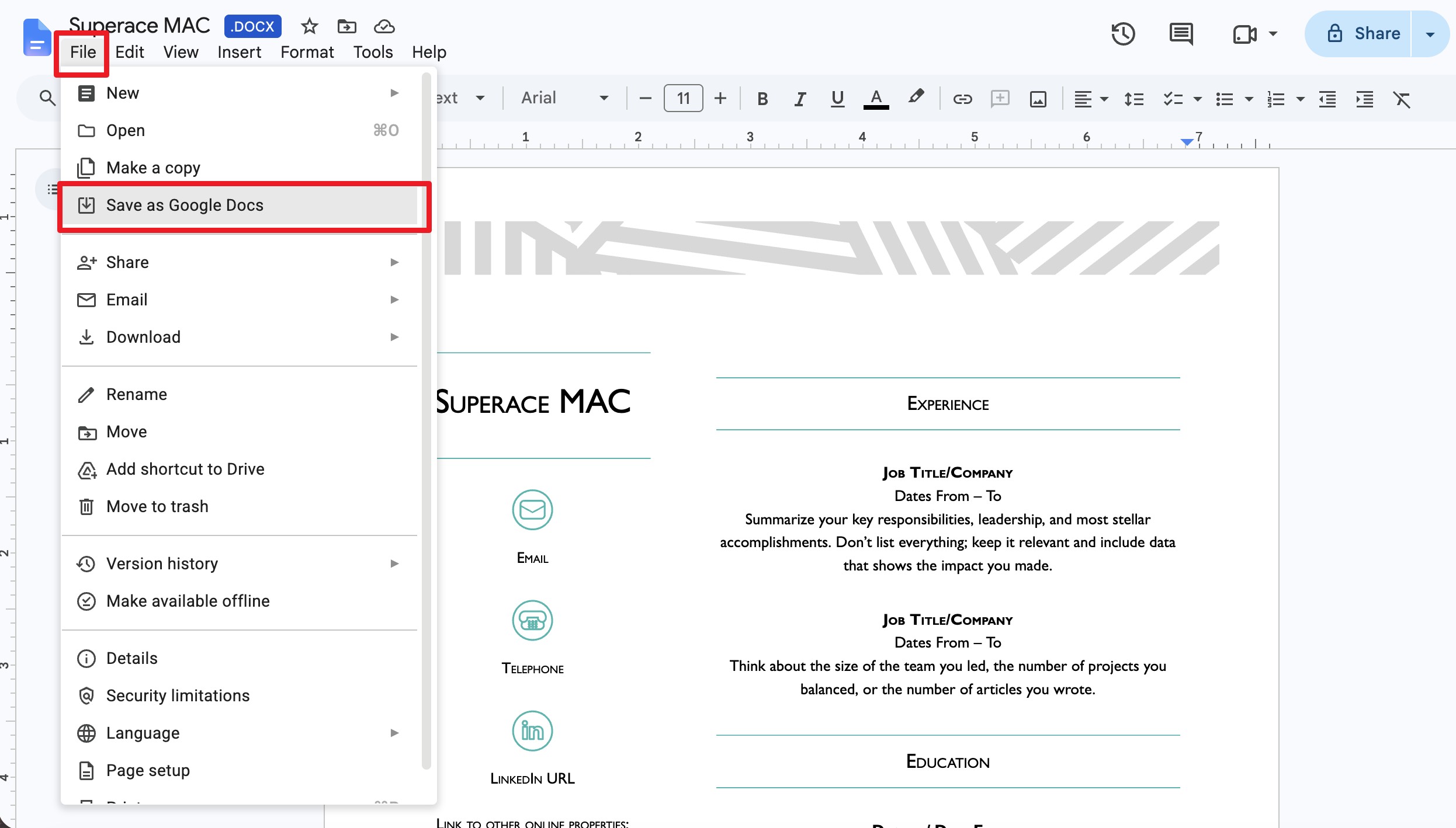The width and height of the screenshot is (1456, 828).
Task: Open line and paragraph spacing
Action: (x=1134, y=99)
